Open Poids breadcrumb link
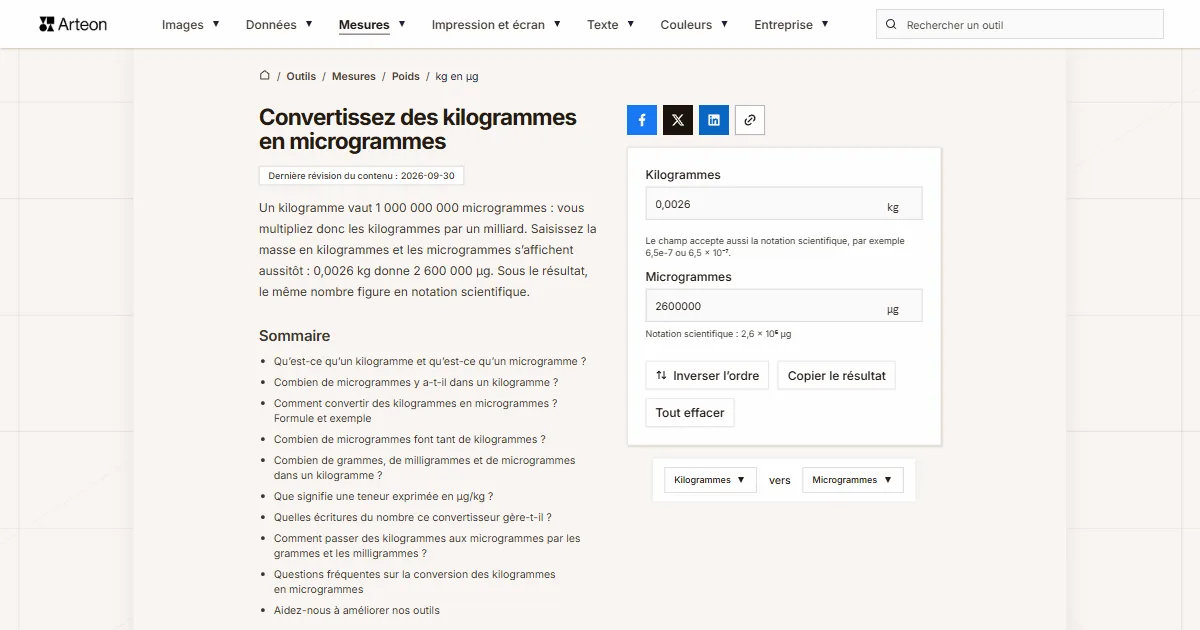 click(406, 76)
